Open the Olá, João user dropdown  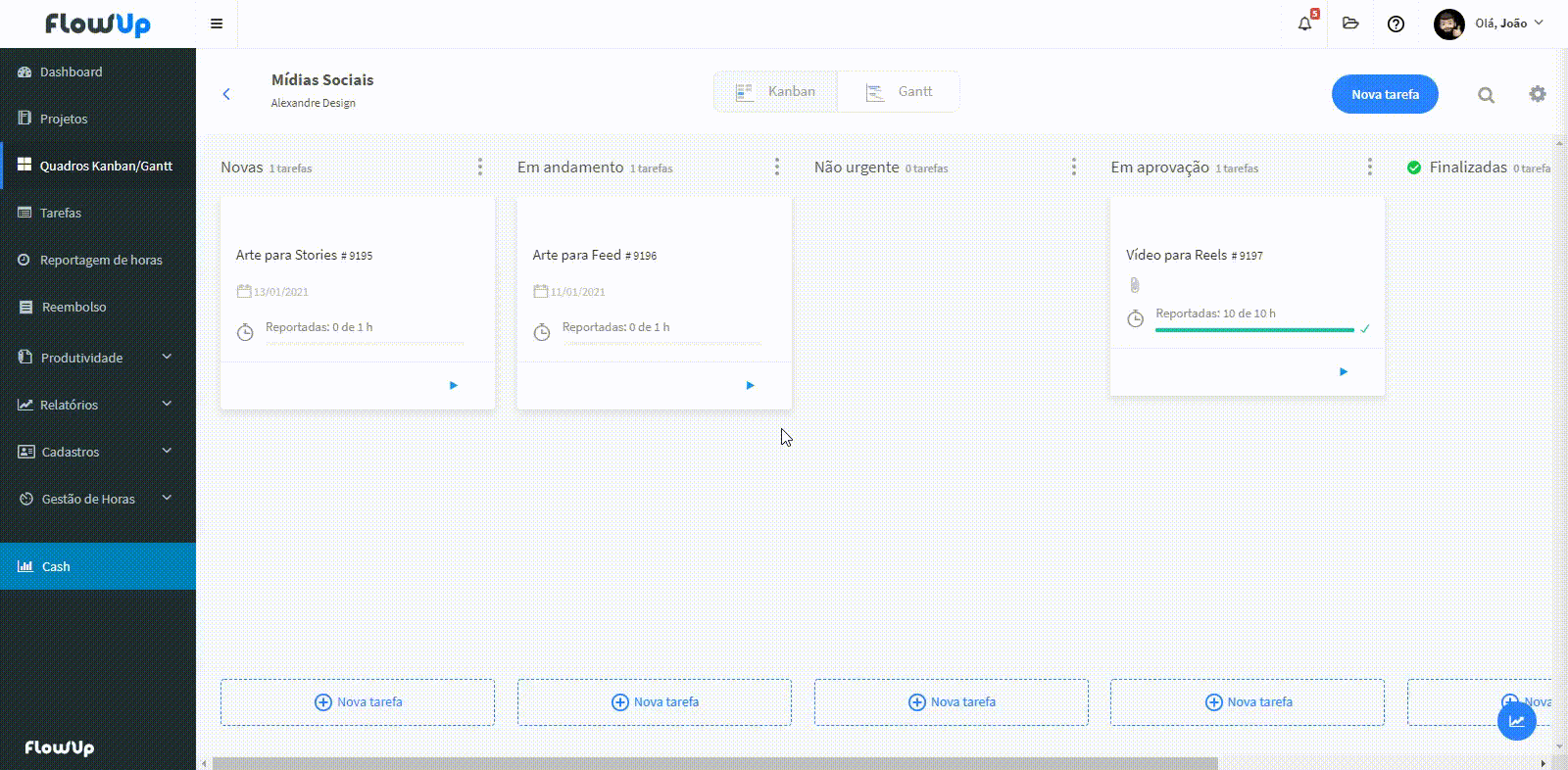(x=1509, y=24)
